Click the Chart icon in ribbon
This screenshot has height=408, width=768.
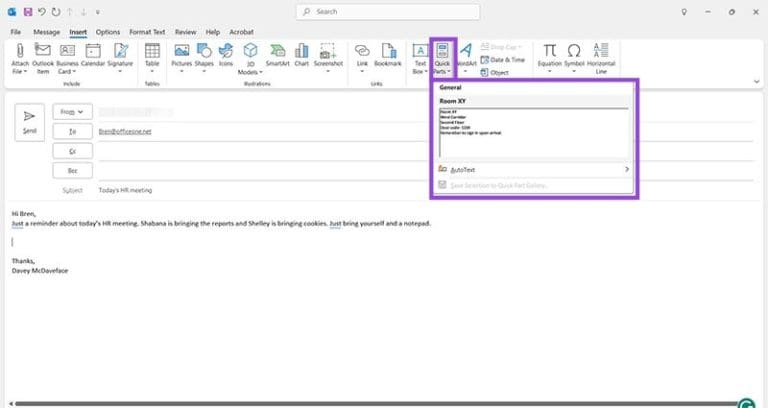tap(303, 51)
